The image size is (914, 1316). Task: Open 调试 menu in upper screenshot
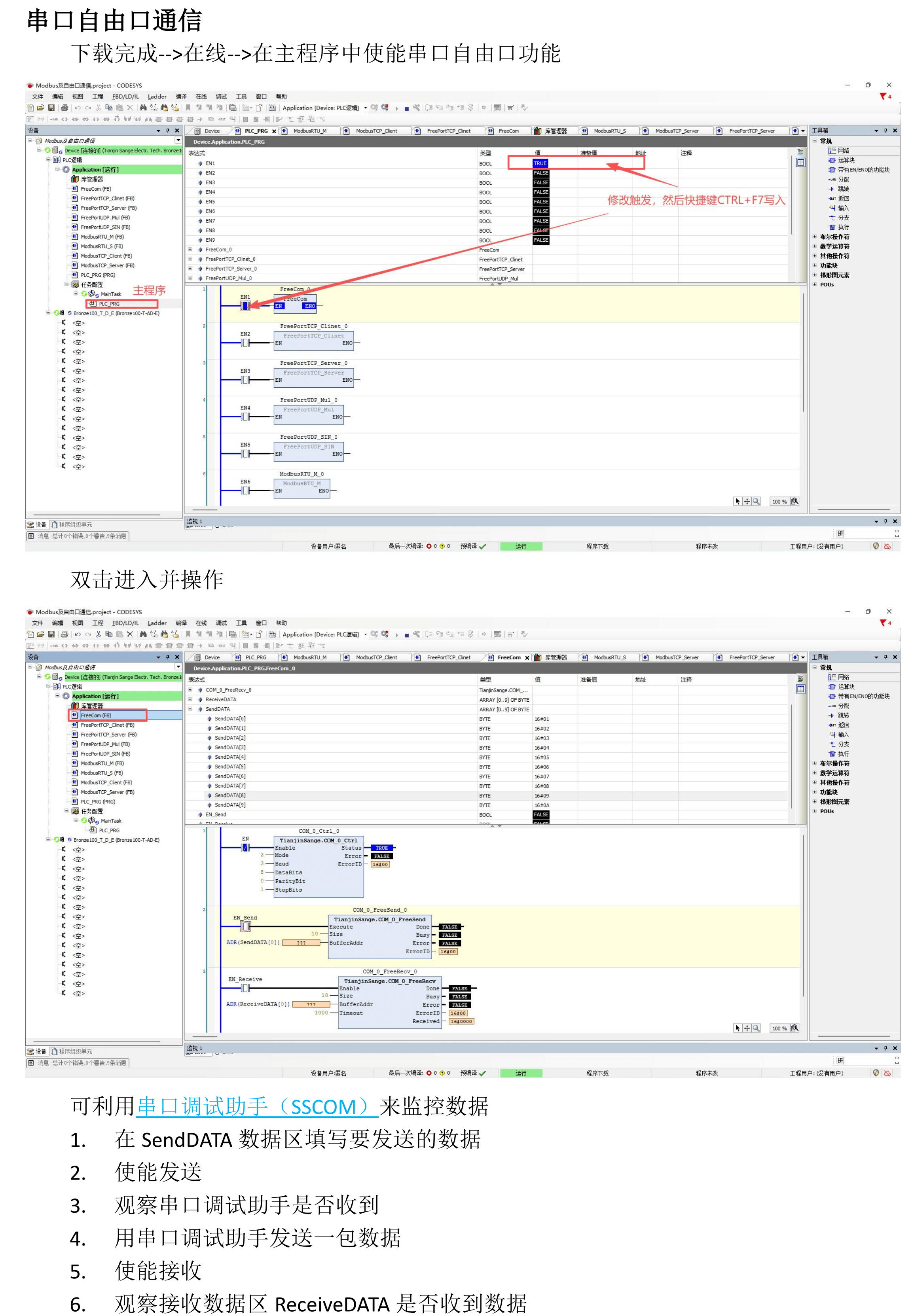[221, 96]
